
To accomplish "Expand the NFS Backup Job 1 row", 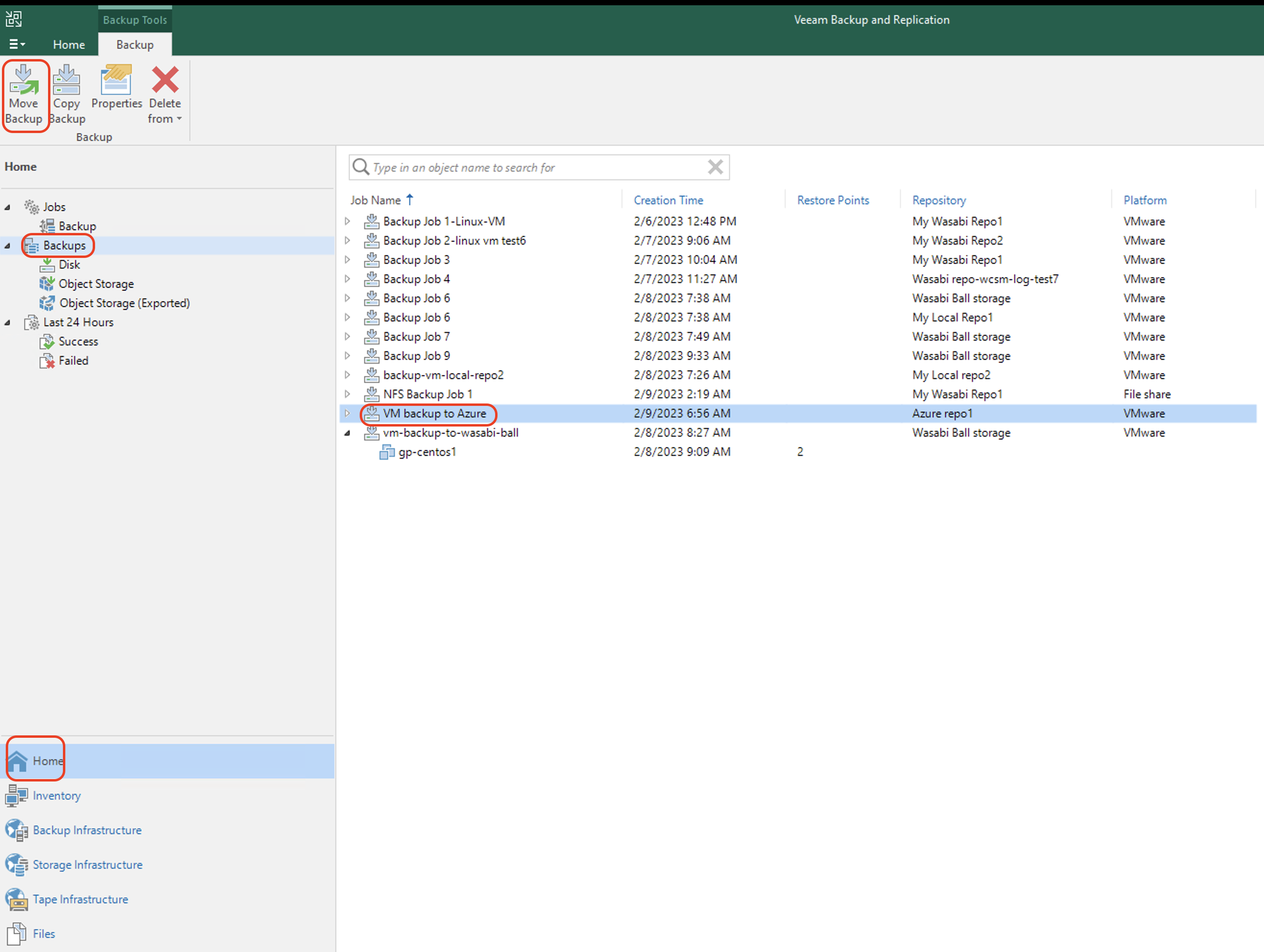I will (x=347, y=394).
